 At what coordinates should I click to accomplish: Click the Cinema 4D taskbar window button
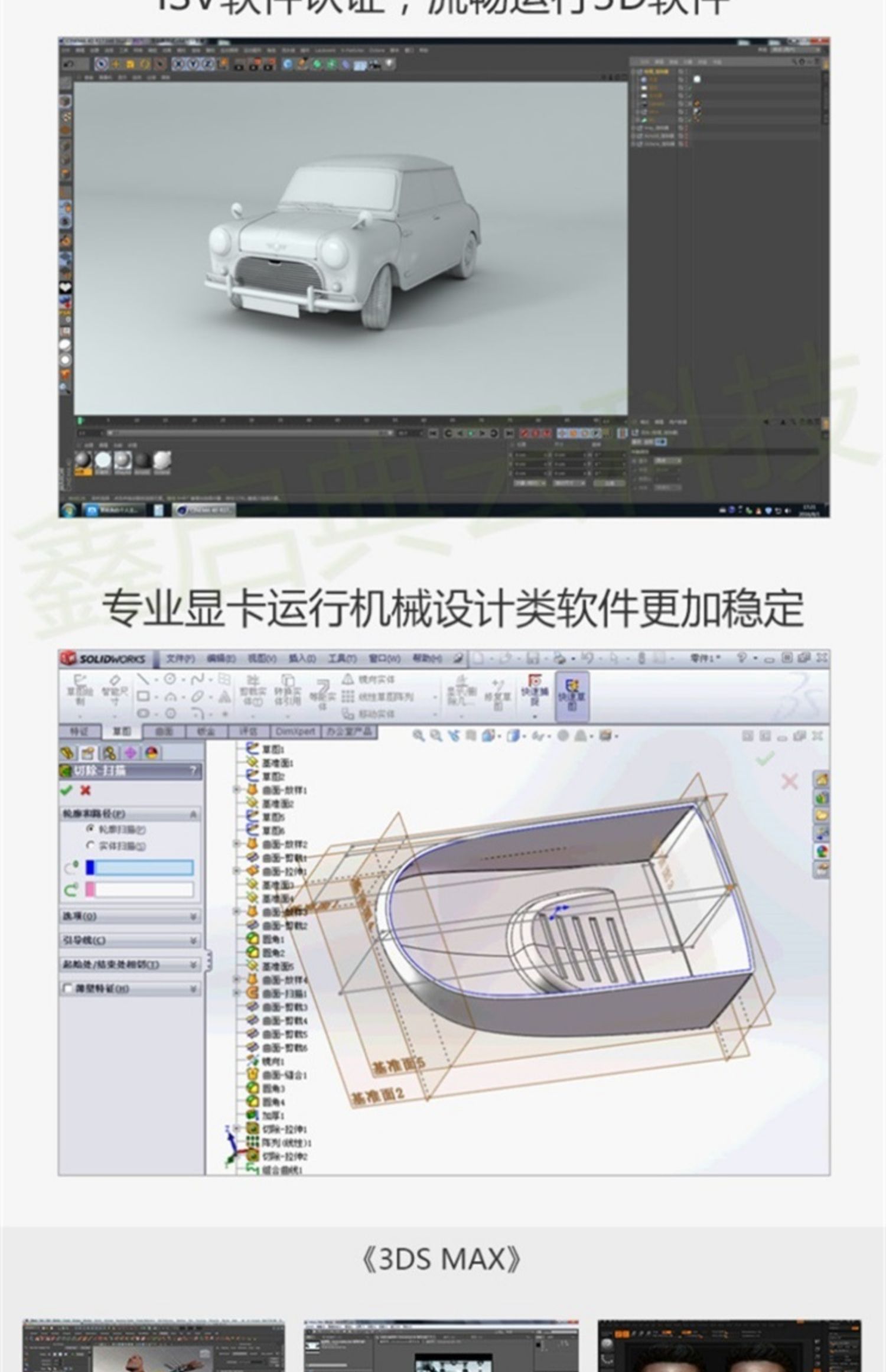point(204,510)
